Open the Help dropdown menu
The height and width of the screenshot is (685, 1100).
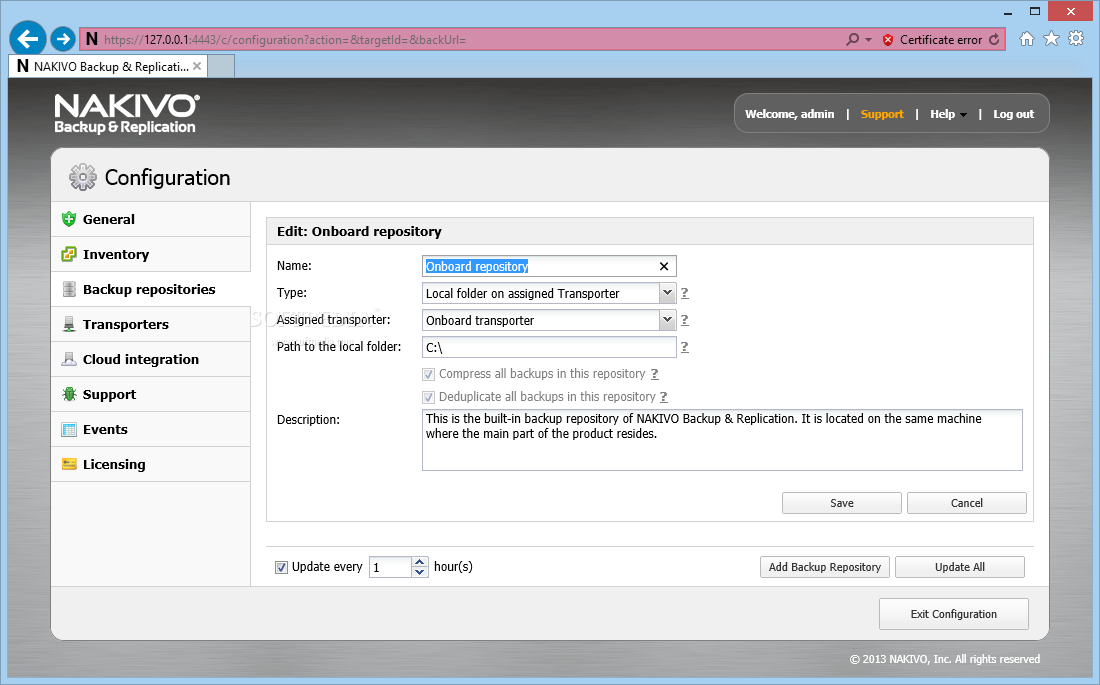tap(948, 114)
